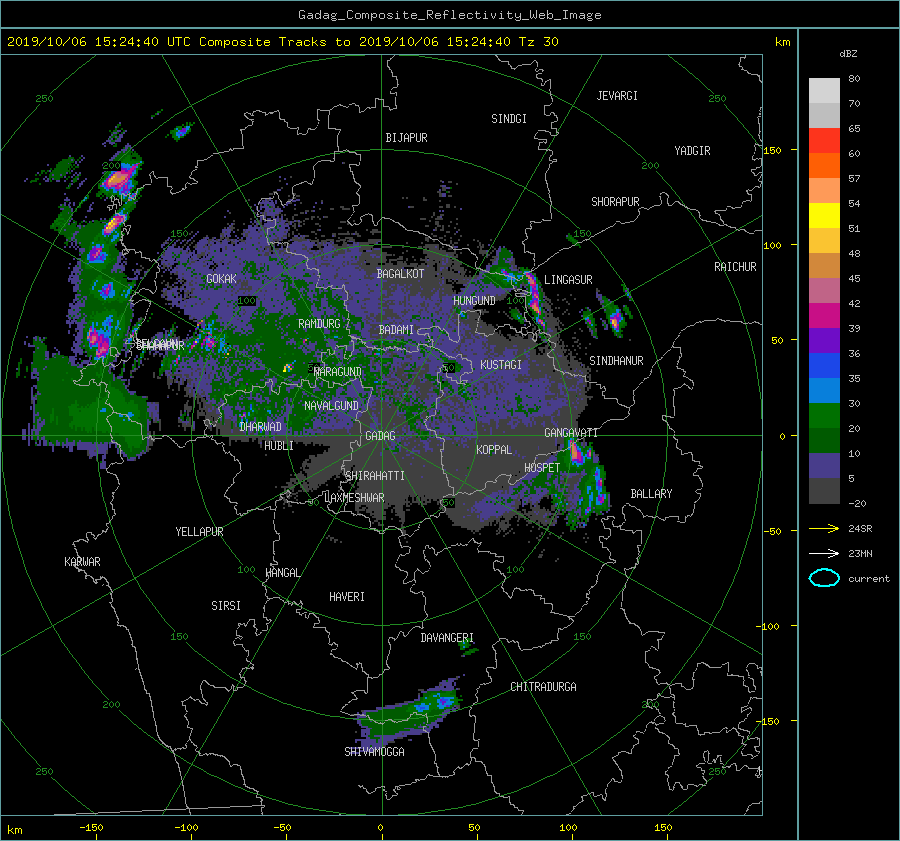
Task: Click the LAXMESHWAR city label
Action: (354, 497)
